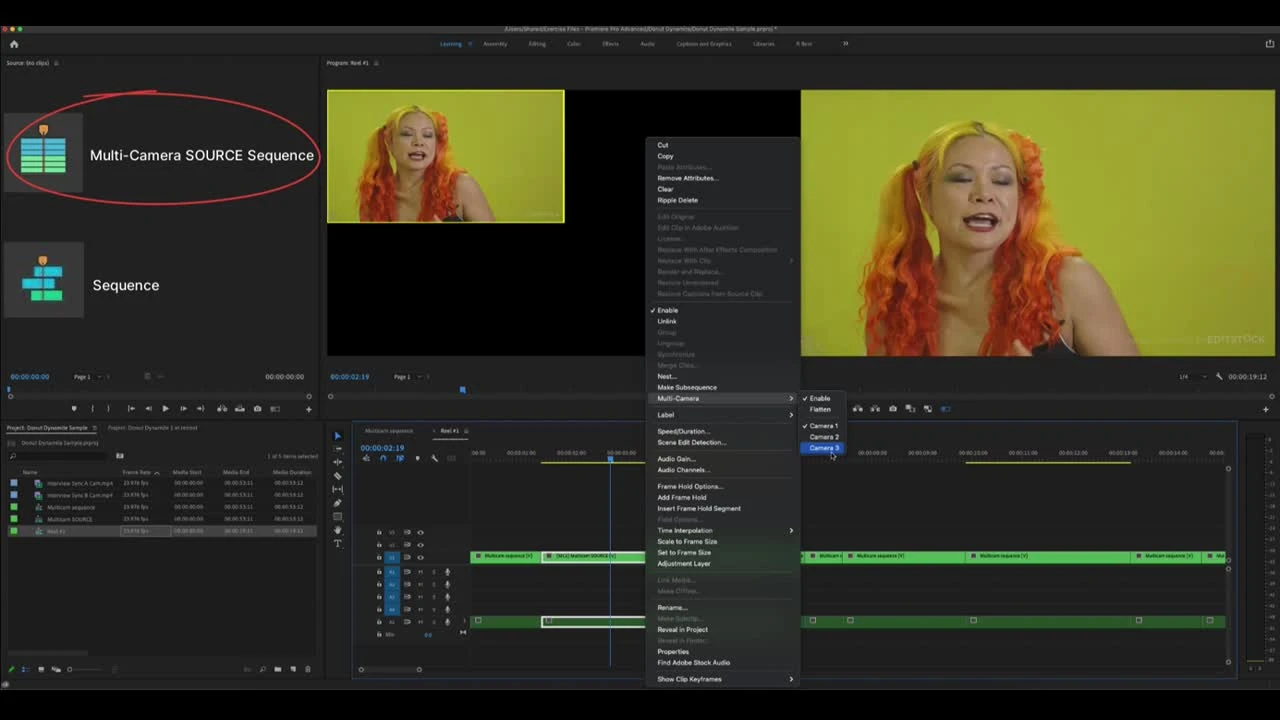This screenshot has height=720, width=1280.
Task: Switch to the Multicam sequence timeline tab
Action: coord(389,431)
